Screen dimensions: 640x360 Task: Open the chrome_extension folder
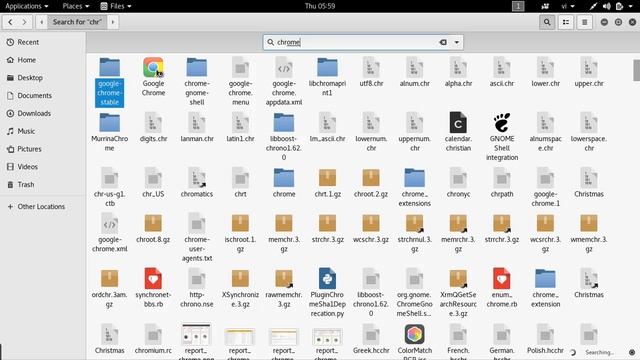click(x=545, y=278)
